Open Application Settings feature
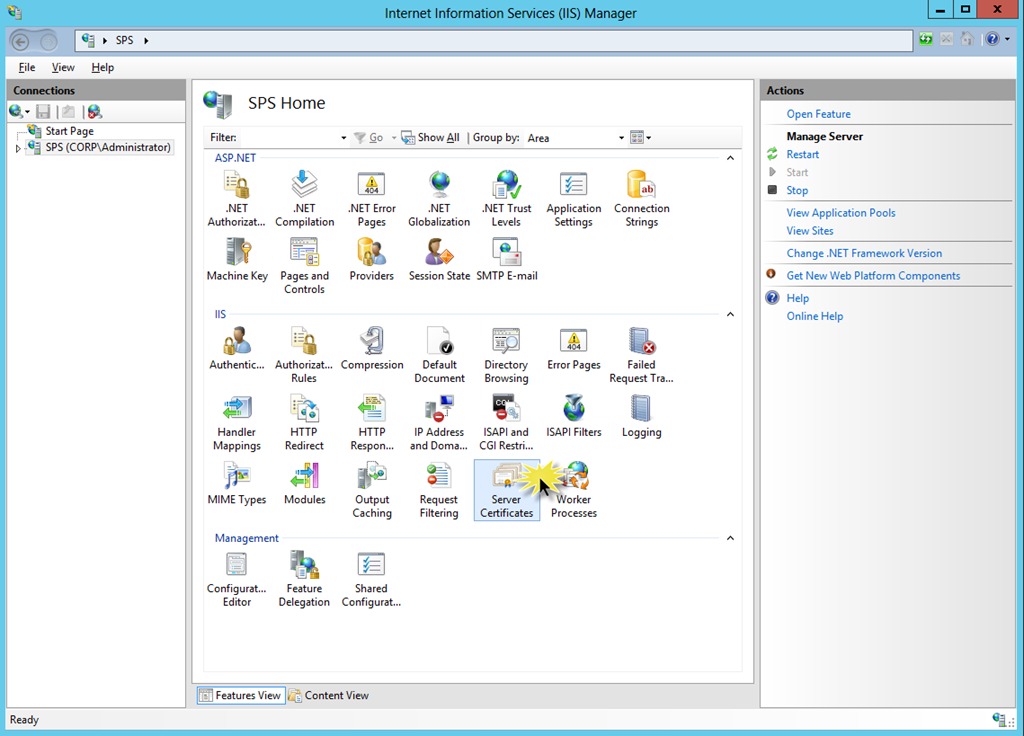This screenshot has height=736, width=1024. click(573, 199)
